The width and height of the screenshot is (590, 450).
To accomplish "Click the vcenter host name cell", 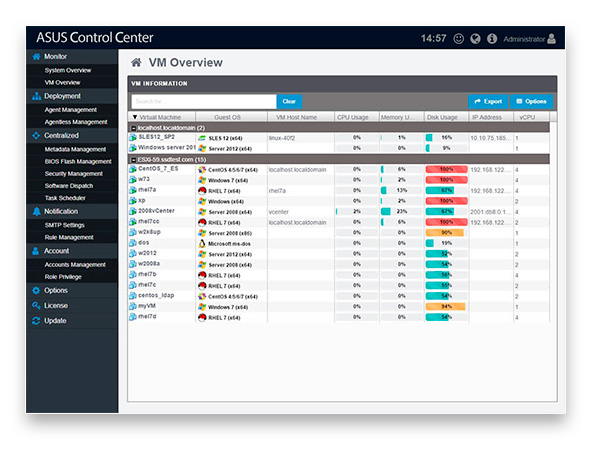I will click(x=278, y=212).
